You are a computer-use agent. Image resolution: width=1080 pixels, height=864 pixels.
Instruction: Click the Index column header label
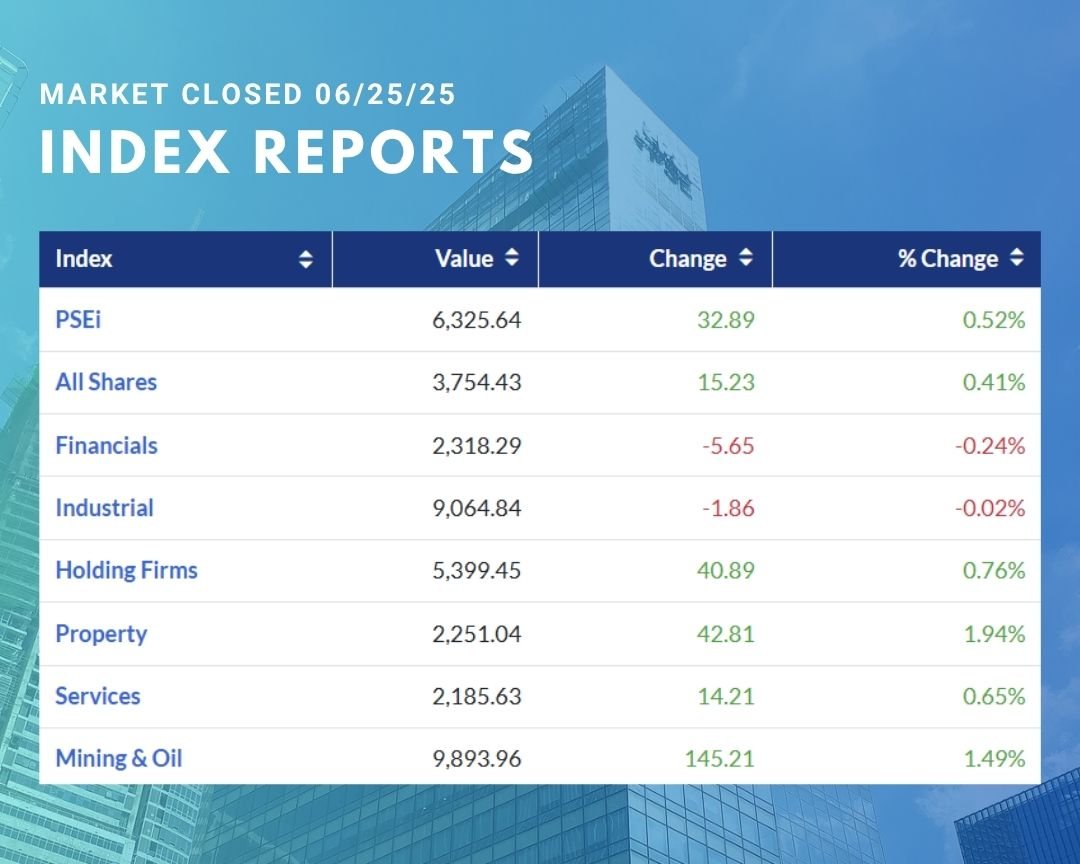click(84, 259)
